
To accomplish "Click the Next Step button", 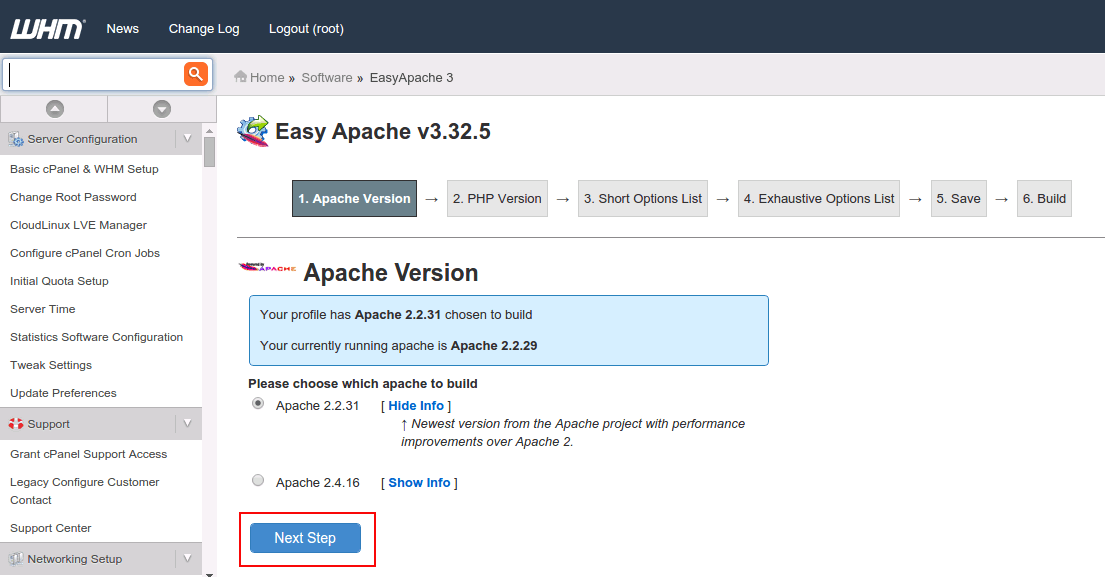I will click(x=304, y=537).
